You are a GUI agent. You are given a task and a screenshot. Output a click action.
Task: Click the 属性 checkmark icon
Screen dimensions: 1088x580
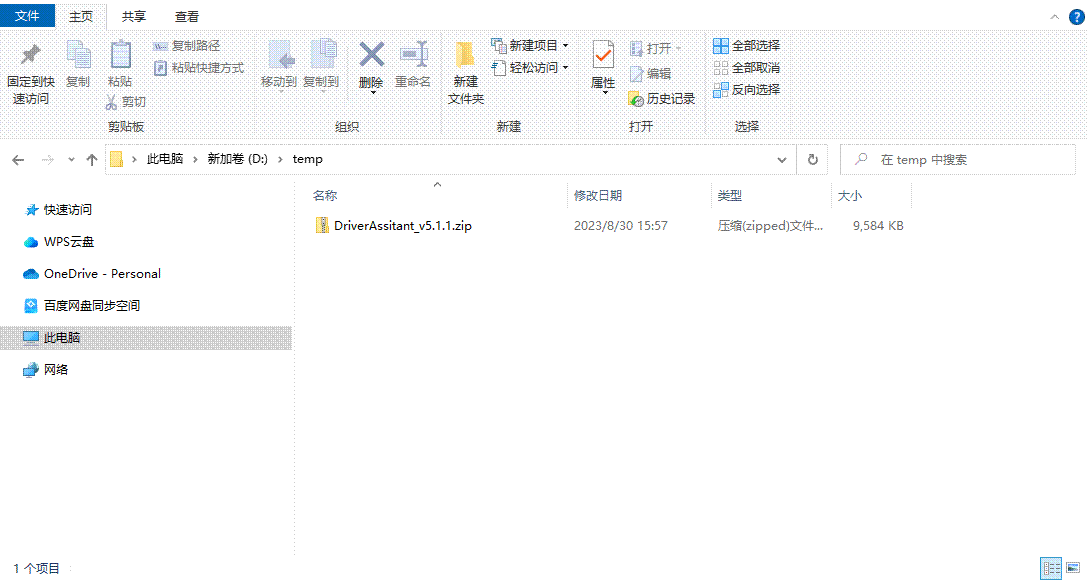point(603,55)
